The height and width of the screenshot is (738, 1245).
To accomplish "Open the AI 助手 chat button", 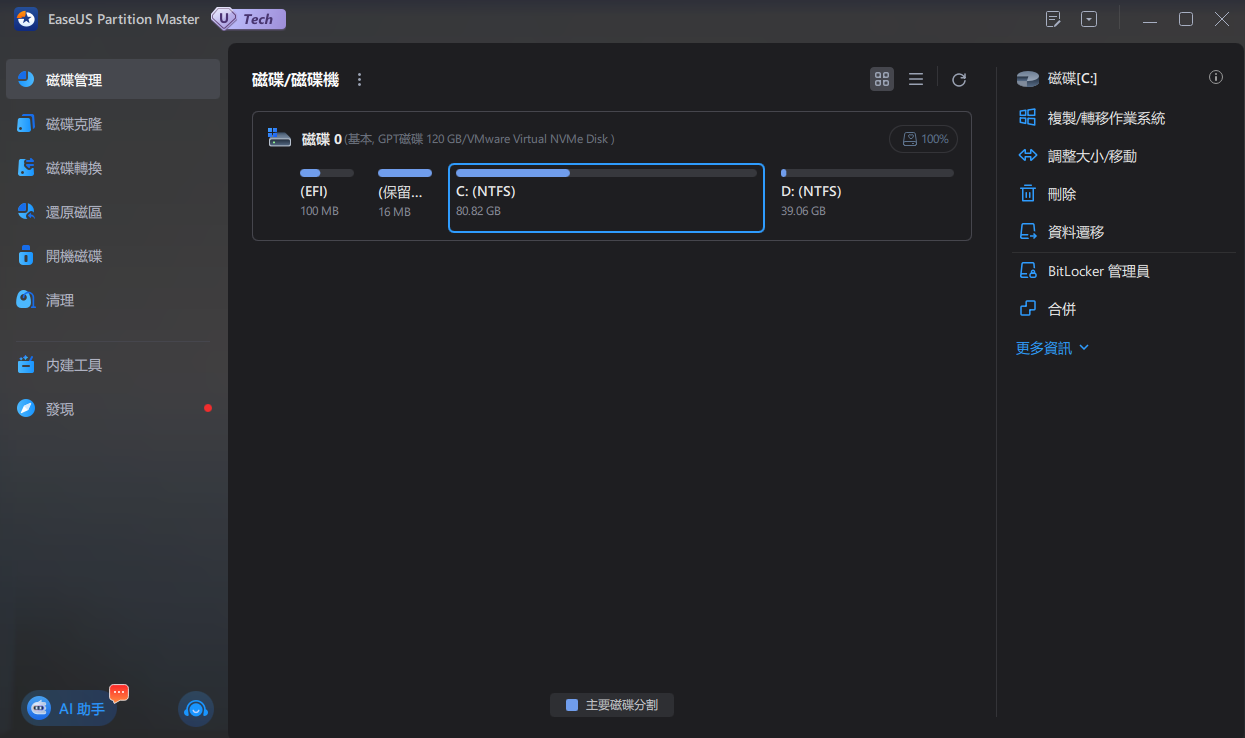I will pos(69,708).
